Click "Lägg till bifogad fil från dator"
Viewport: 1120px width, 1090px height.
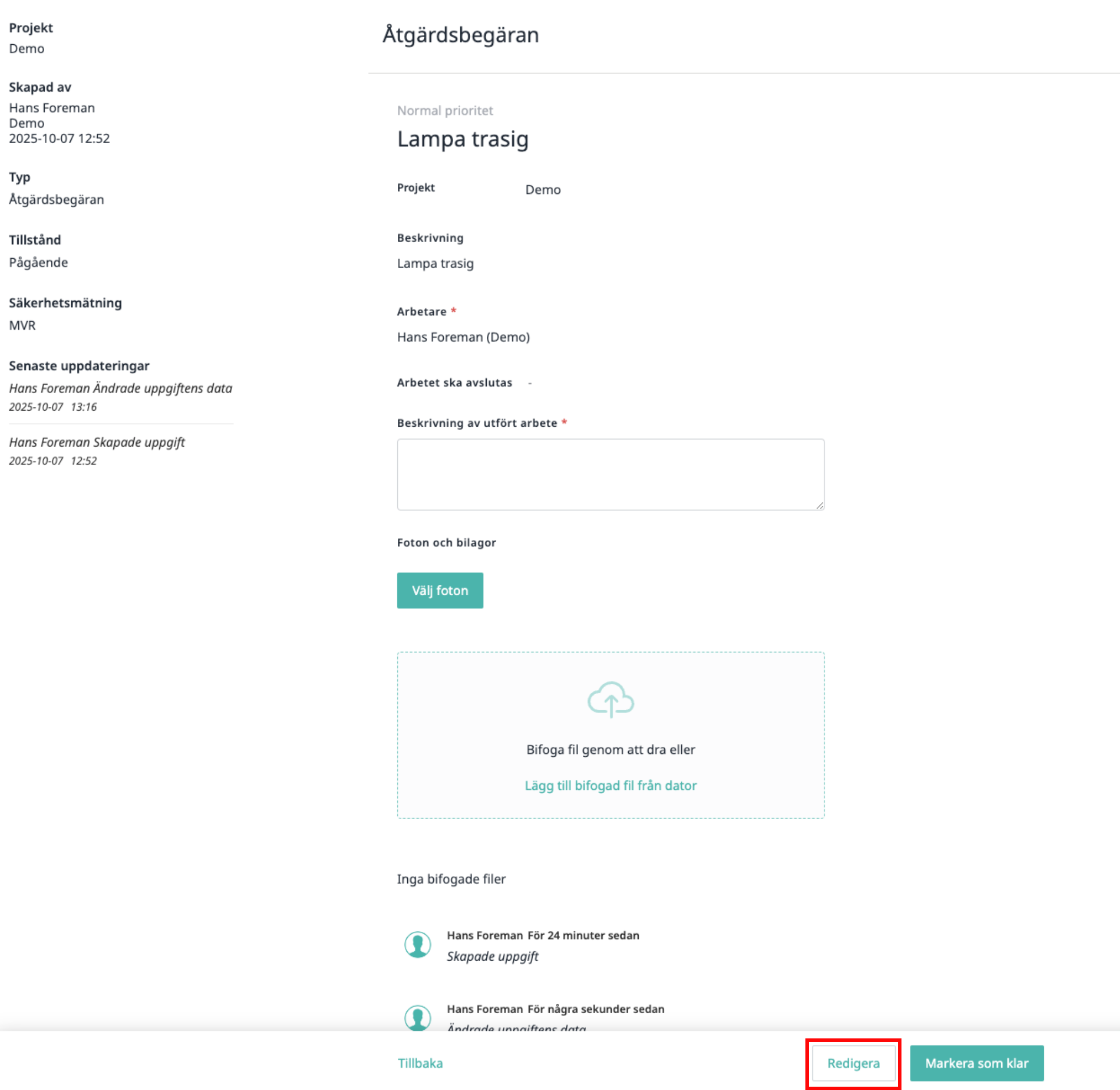pos(611,785)
